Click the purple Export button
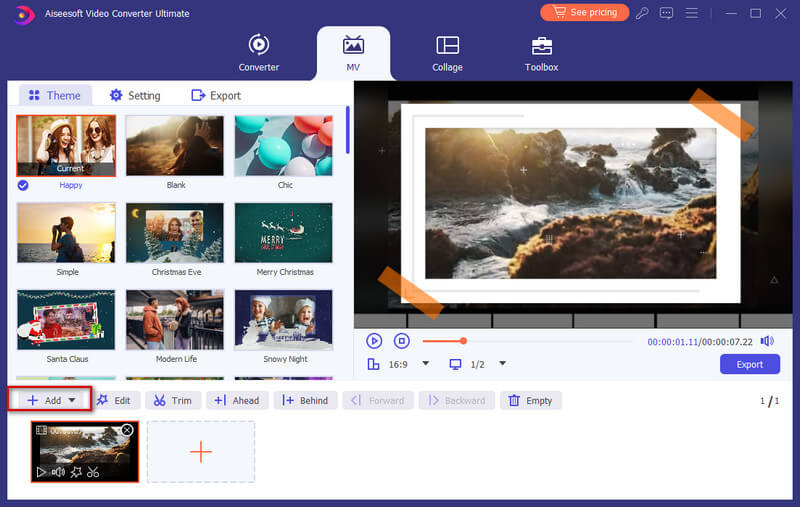Screen dimensions: 800x507 [749, 364]
